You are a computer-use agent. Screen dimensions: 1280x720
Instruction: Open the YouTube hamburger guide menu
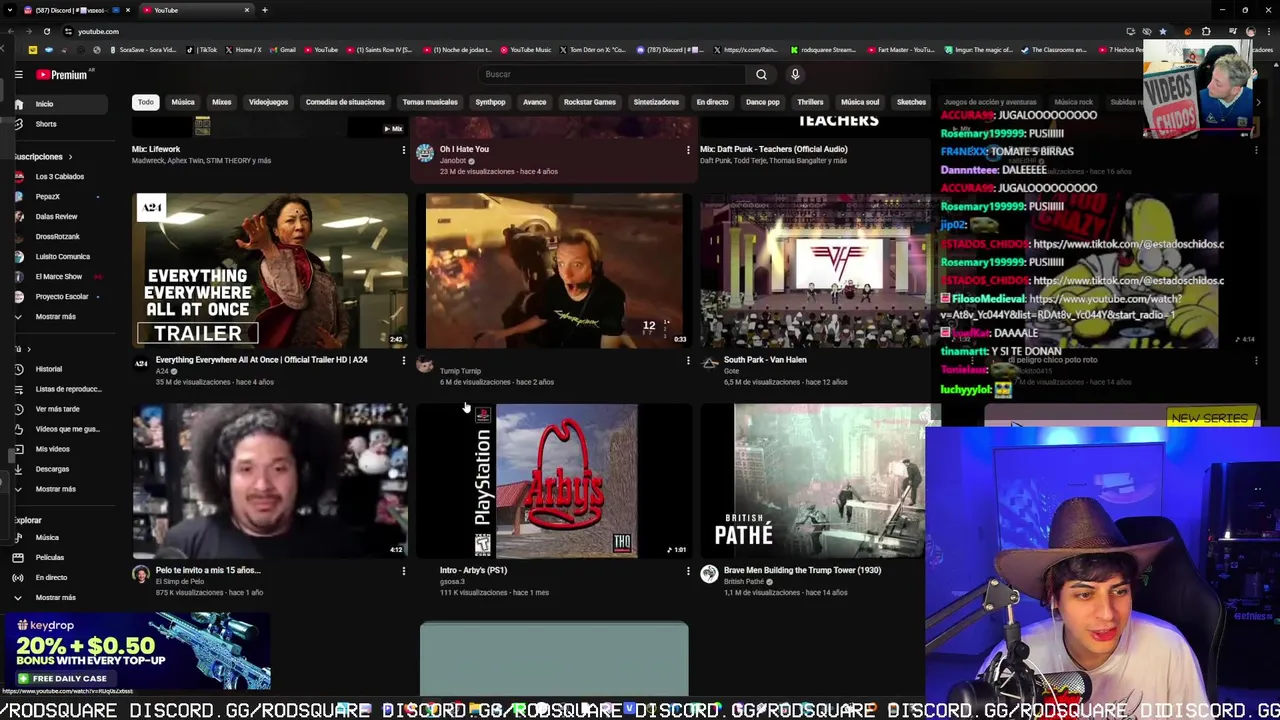click(18, 74)
